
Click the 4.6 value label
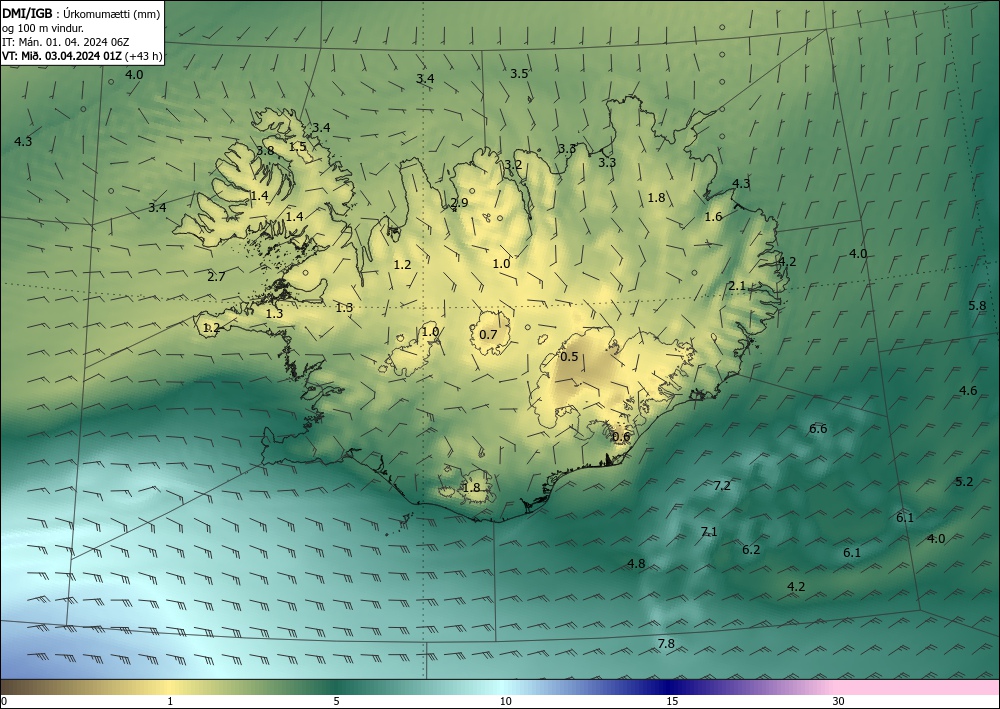pos(968,391)
